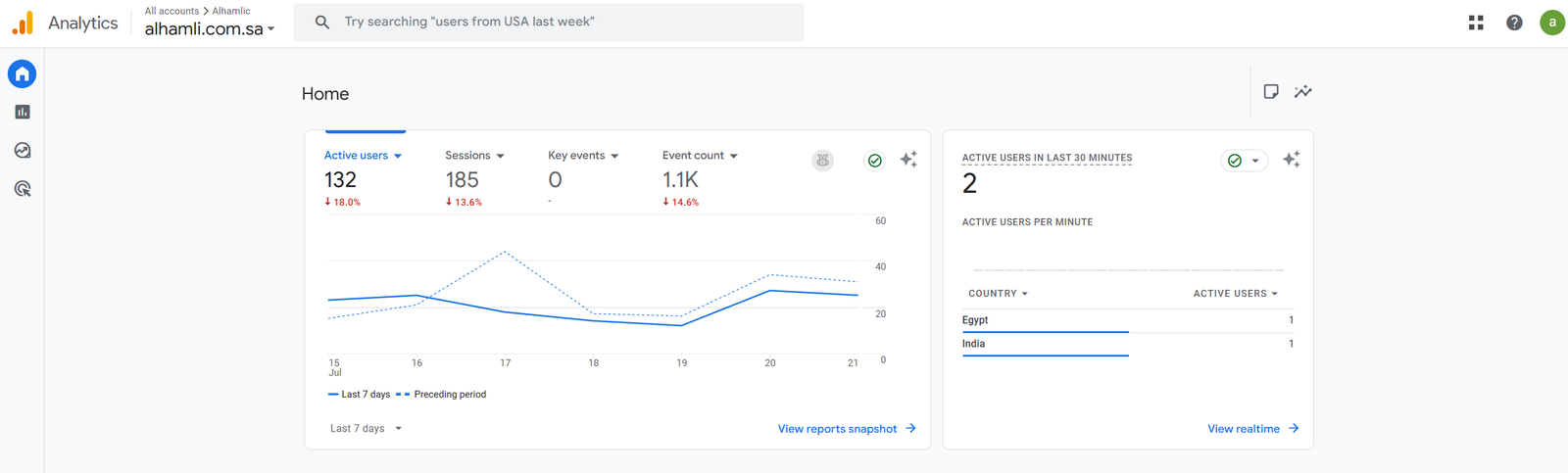Click the View realtime link
Viewport: 1568px width, 473px height.
tap(1253, 429)
